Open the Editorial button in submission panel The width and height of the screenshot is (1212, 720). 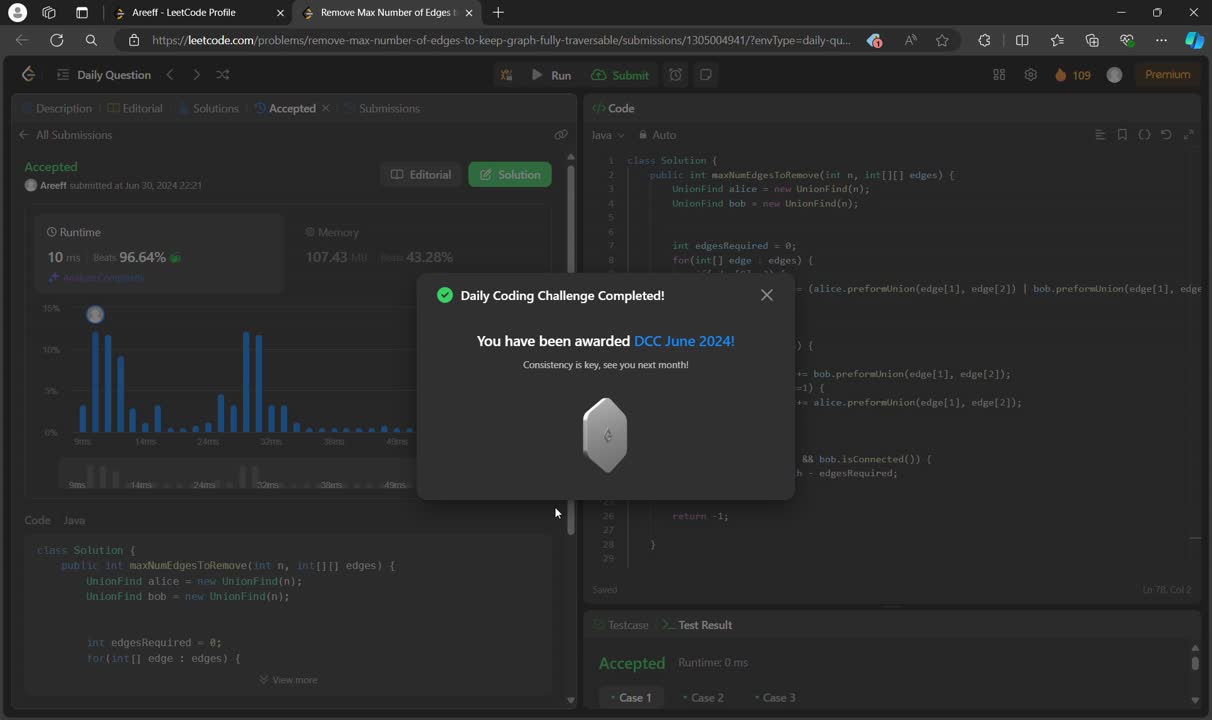point(421,174)
